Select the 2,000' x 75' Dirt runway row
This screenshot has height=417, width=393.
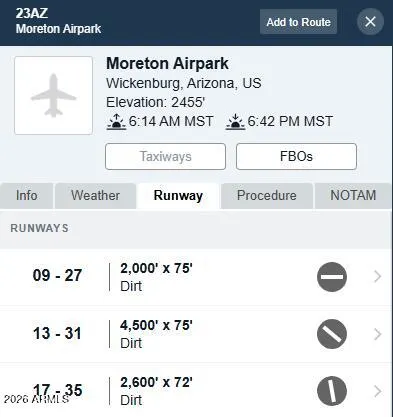[196, 277]
